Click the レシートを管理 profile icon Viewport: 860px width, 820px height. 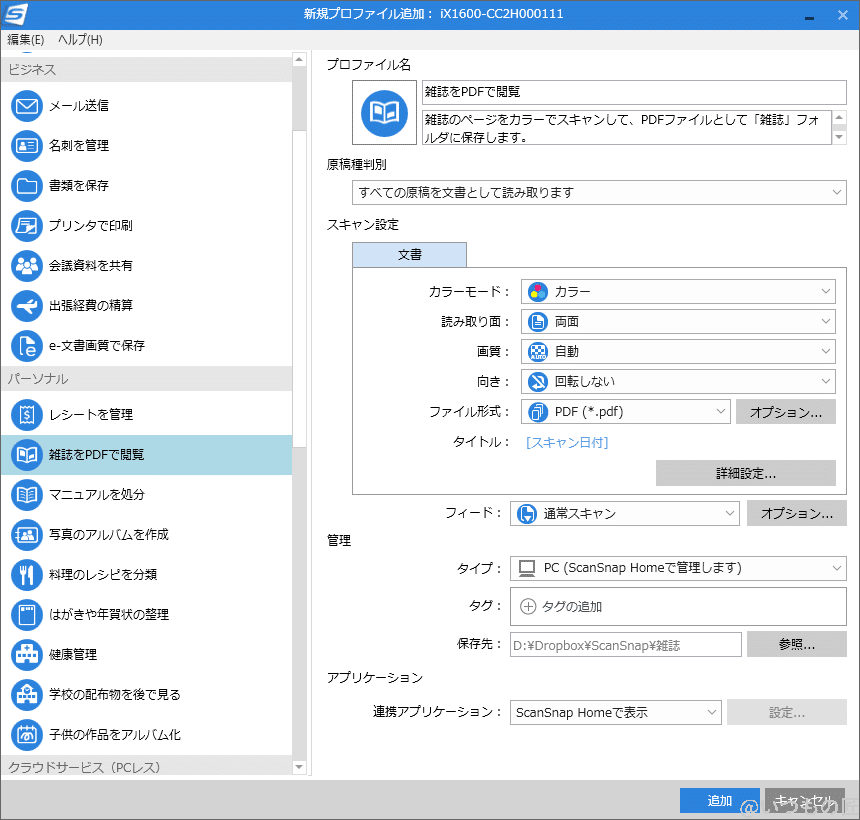tap(26, 415)
